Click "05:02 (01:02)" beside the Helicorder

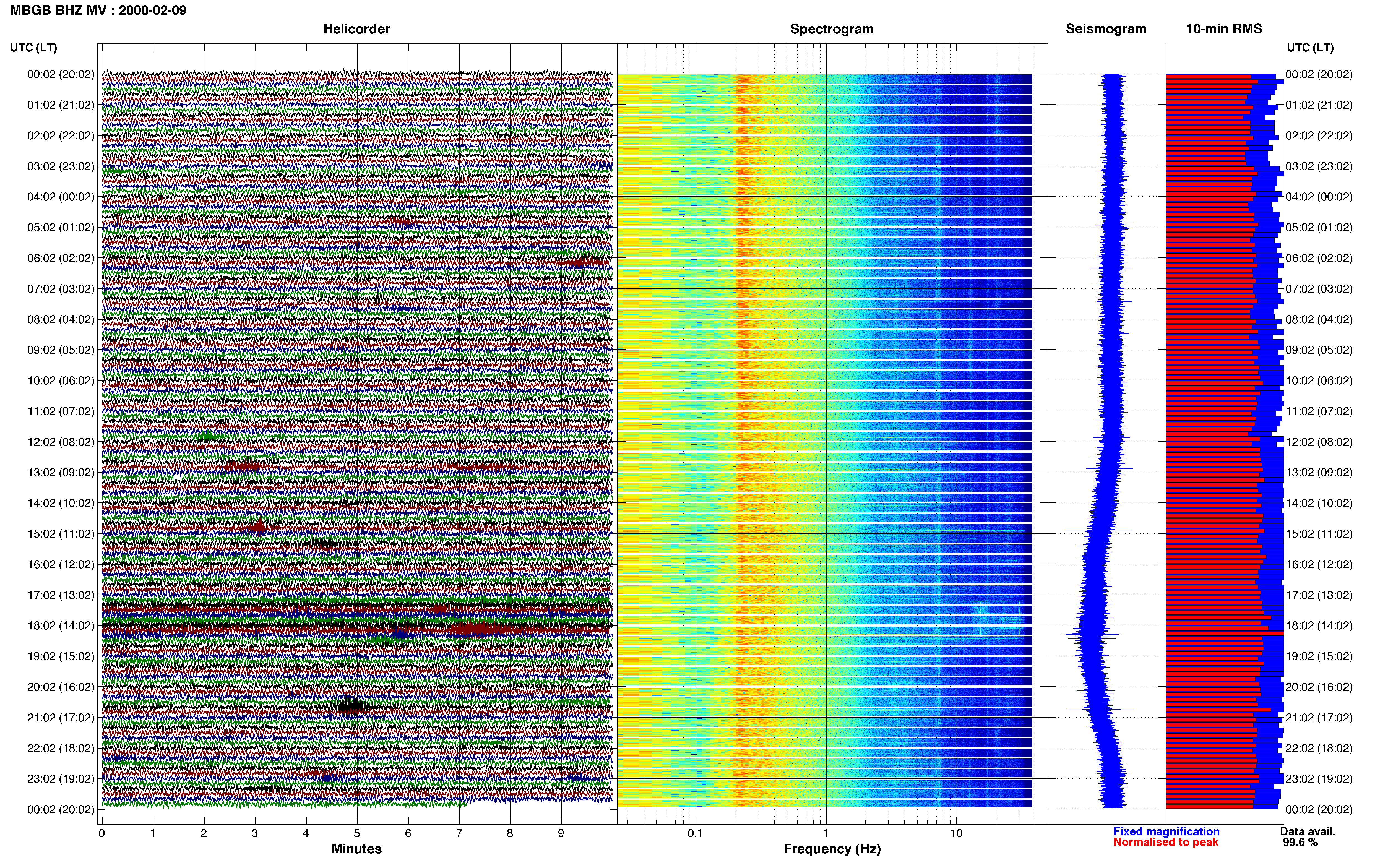click(61, 227)
